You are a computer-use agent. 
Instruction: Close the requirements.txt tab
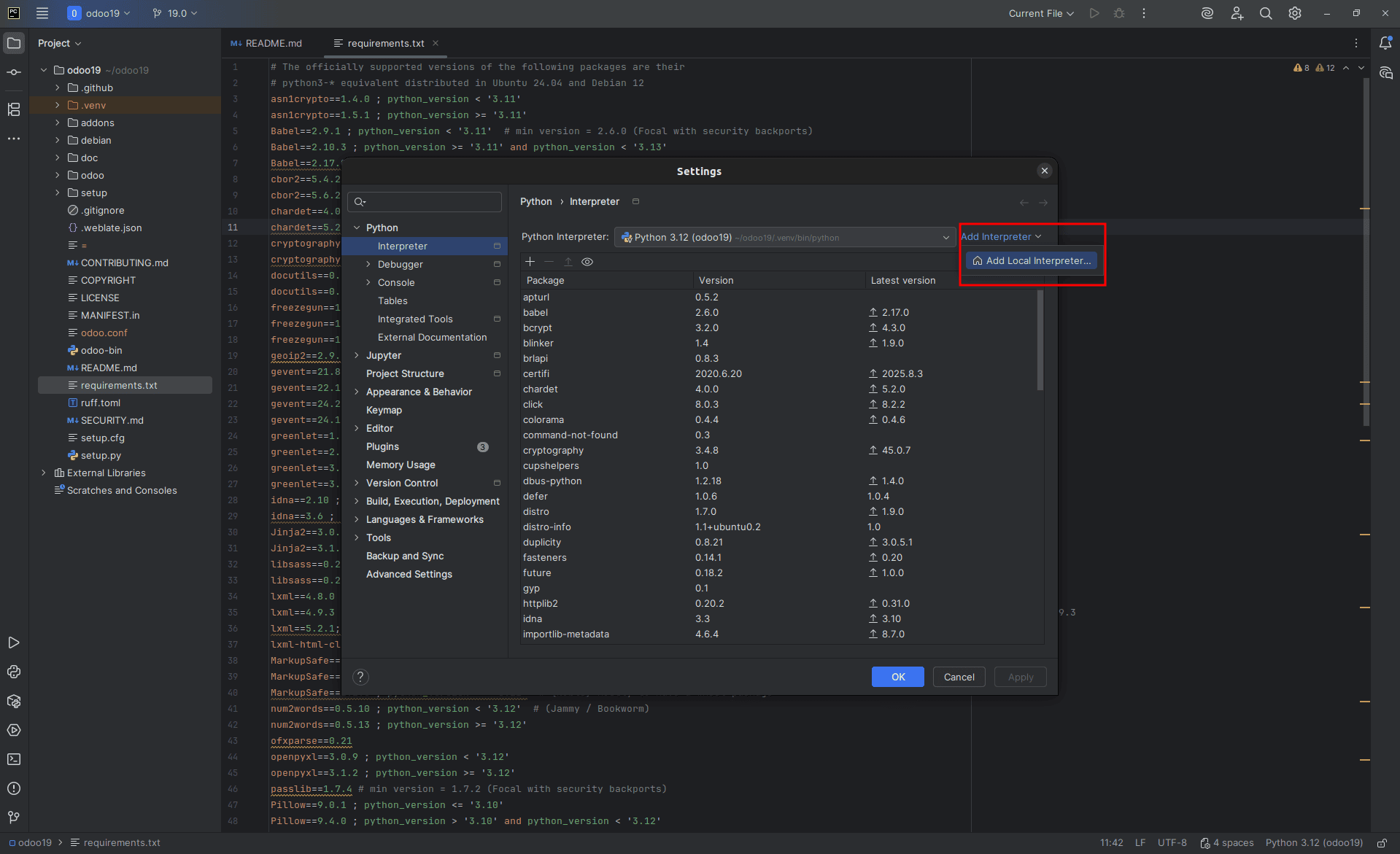pyautogui.click(x=436, y=43)
